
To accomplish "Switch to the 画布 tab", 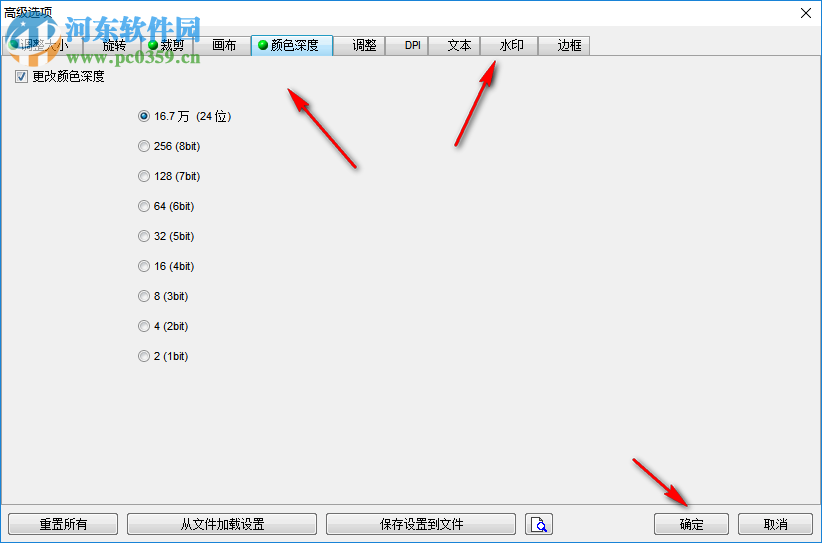I will (223, 46).
